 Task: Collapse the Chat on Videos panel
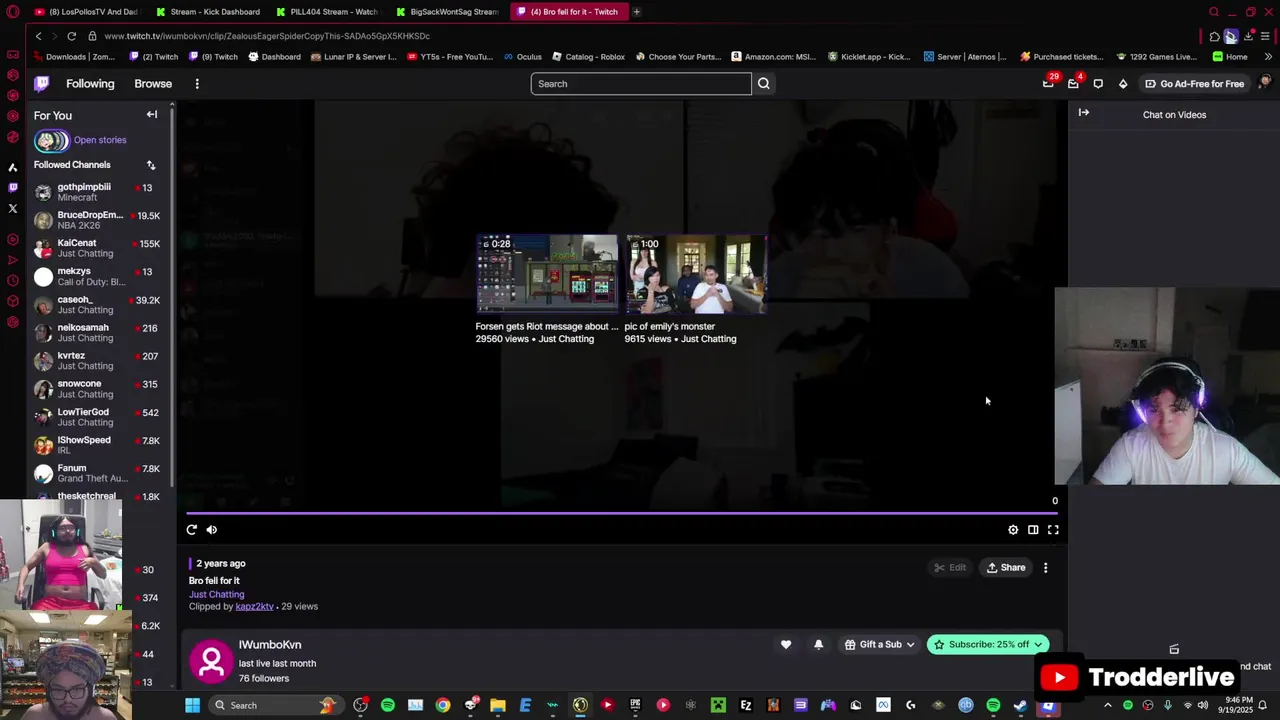click(1084, 113)
